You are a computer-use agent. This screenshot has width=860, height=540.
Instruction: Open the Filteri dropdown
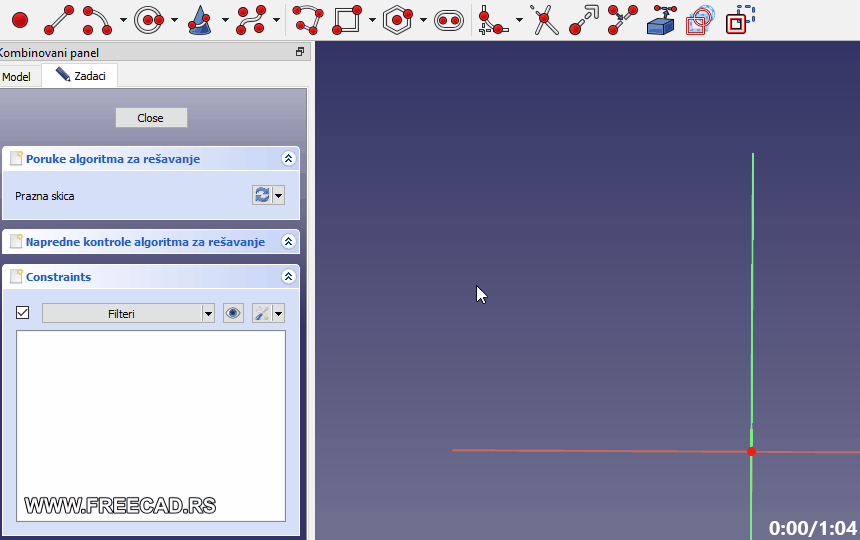click(128, 313)
